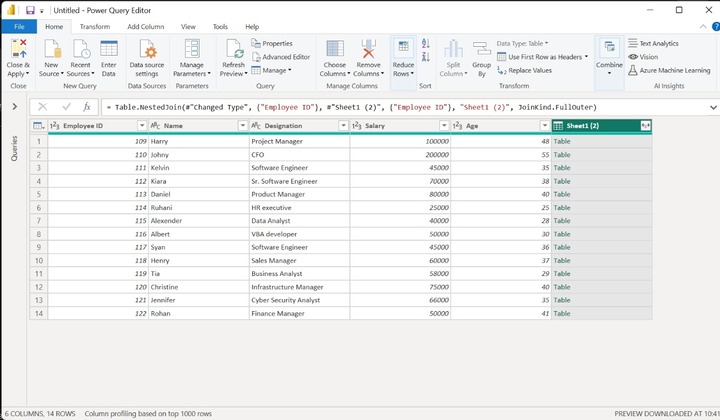Screen dimensions: 720x420
Task: Confirm the formula with the checkmark
Action: [65, 106]
